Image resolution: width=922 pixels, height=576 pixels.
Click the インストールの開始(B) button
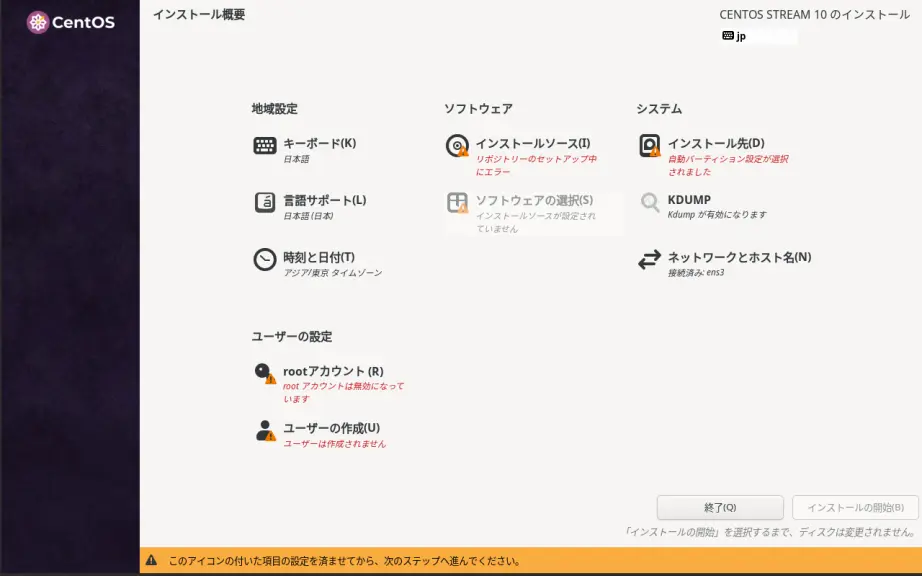pos(855,507)
